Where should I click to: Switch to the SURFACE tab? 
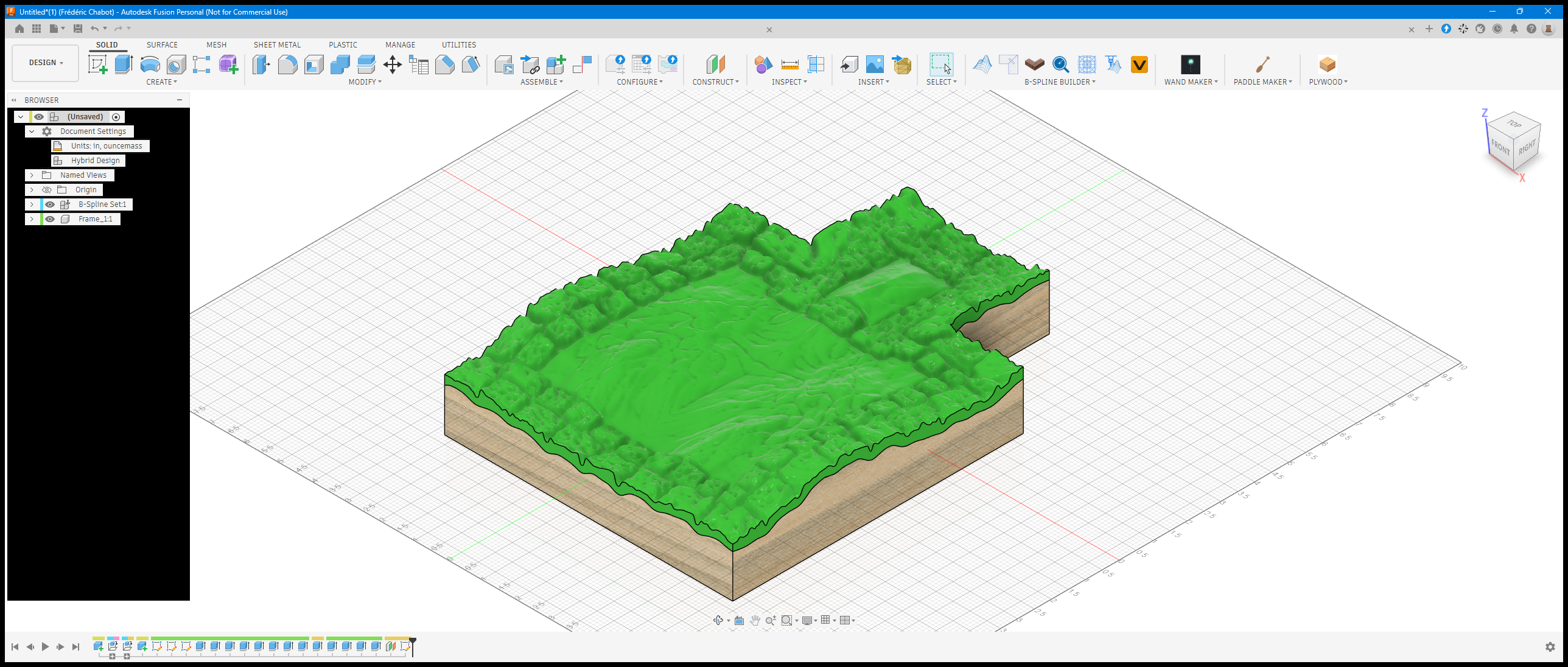click(x=162, y=45)
